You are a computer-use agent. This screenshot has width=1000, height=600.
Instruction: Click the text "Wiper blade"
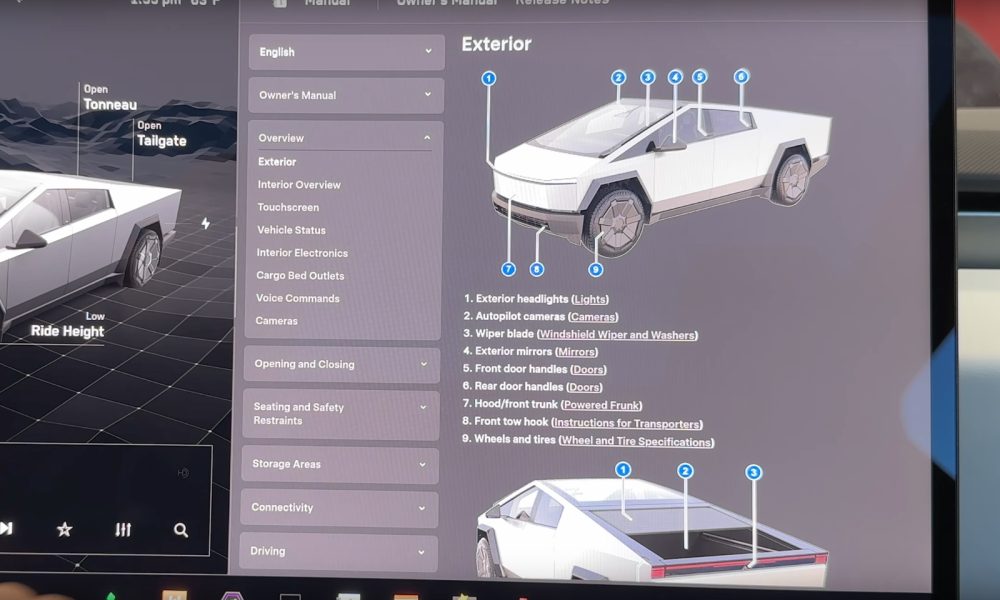pyautogui.click(x=504, y=334)
